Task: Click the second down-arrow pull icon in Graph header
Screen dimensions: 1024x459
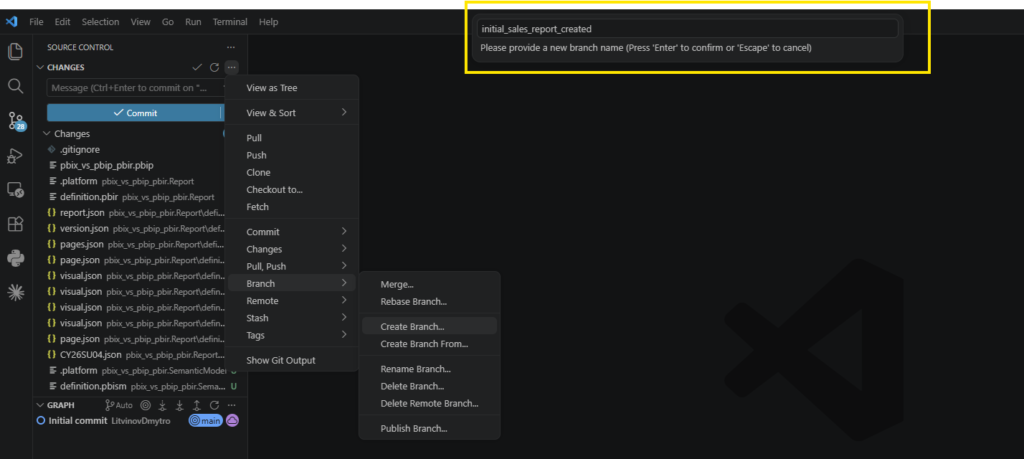Action: [180, 405]
